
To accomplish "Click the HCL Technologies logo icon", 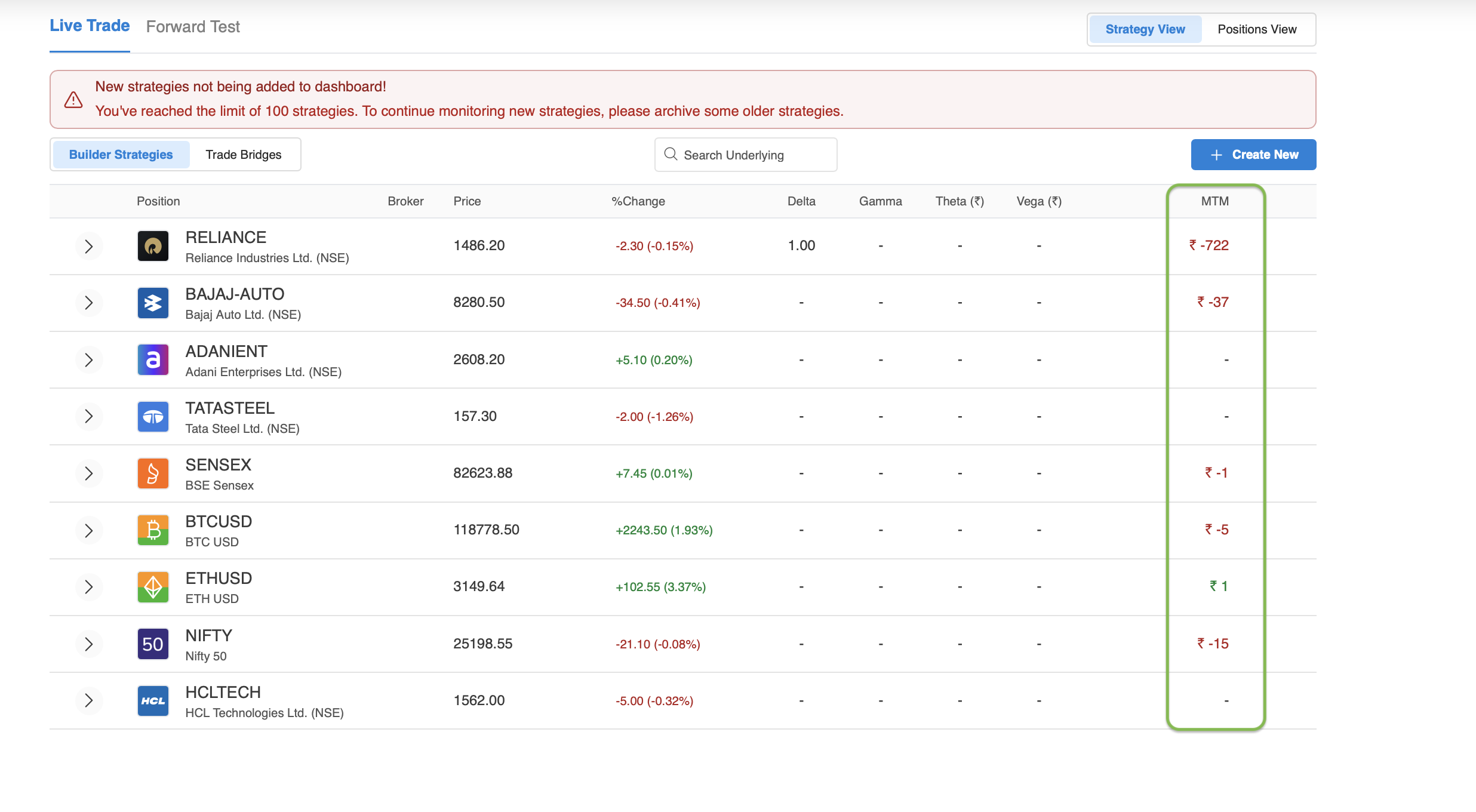I will [153, 701].
